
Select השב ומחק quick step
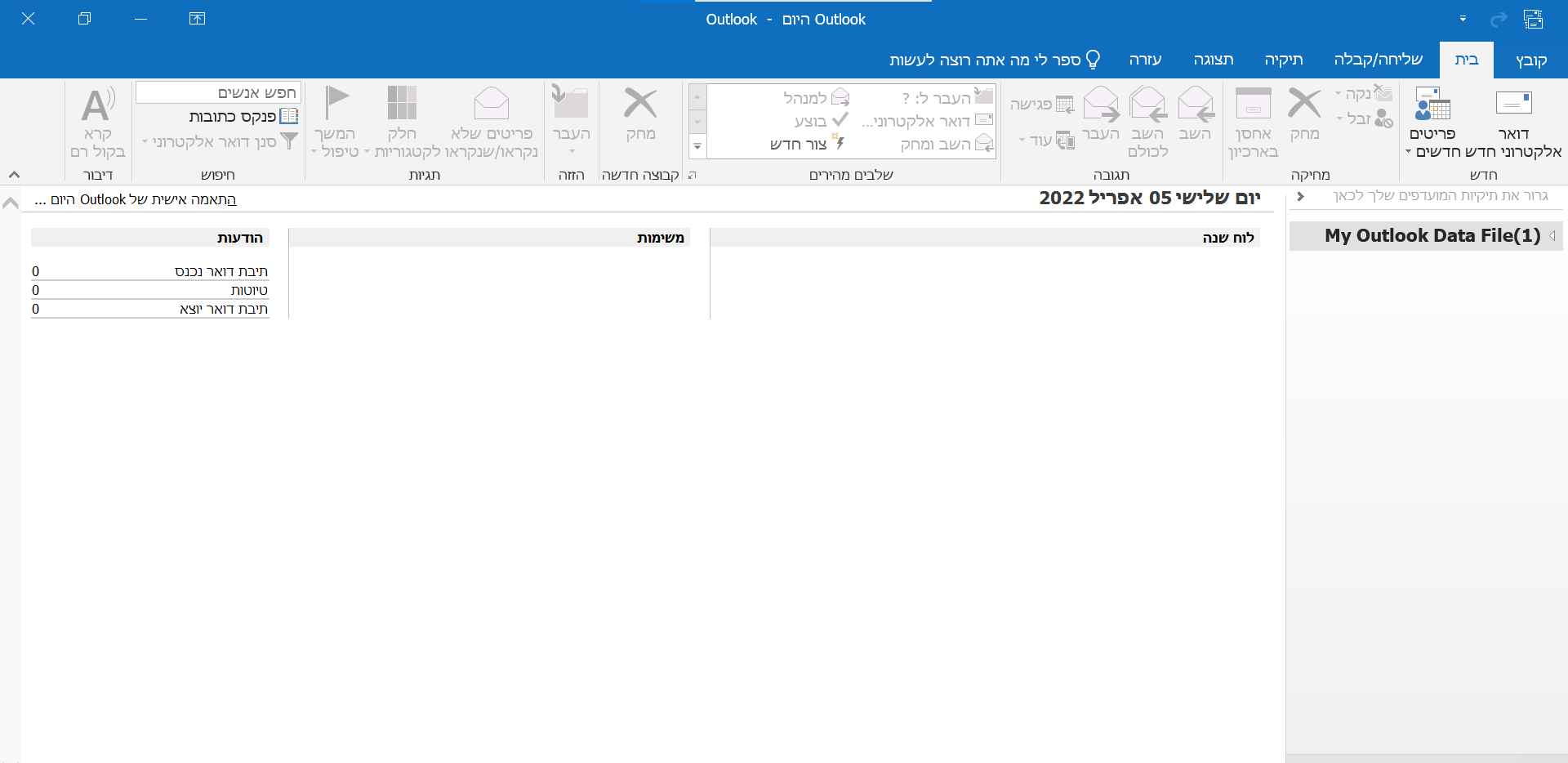(x=947, y=144)
